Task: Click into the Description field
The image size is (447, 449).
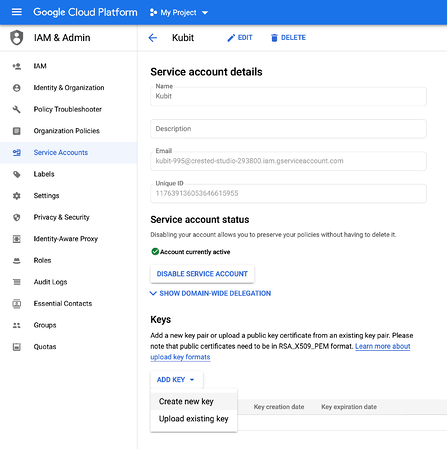Action: (x=288, y=129)
